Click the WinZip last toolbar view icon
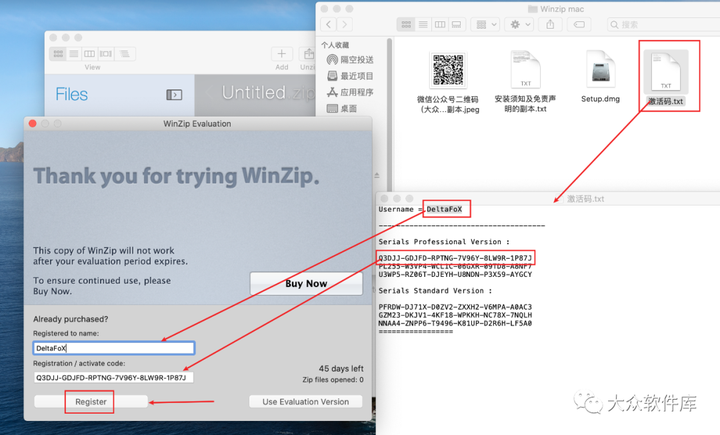This screenshot has height=435, width=720. (x=124, y=54)
